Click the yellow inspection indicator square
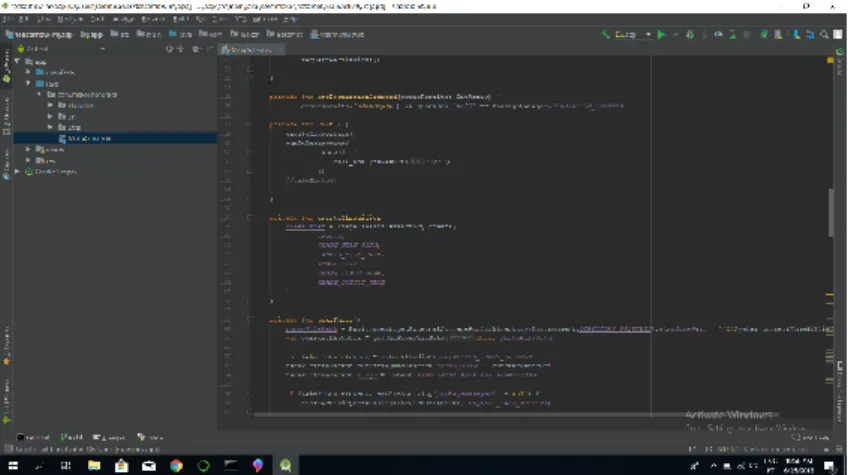Screen dimensions: 848x475 point(830,60)
